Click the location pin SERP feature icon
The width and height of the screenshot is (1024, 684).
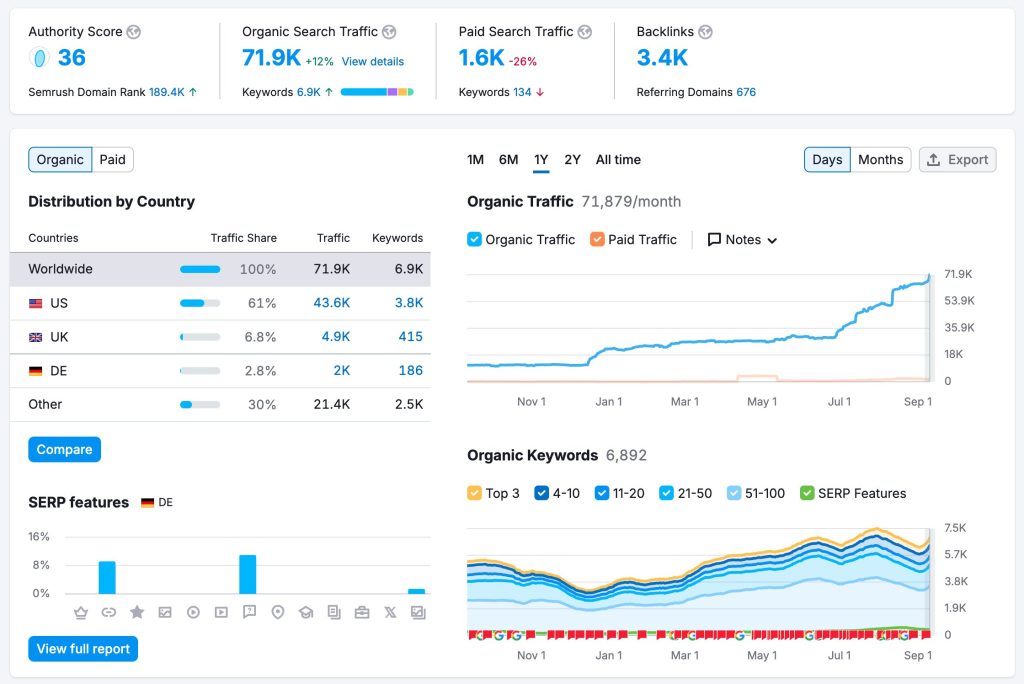coord(277,612)
